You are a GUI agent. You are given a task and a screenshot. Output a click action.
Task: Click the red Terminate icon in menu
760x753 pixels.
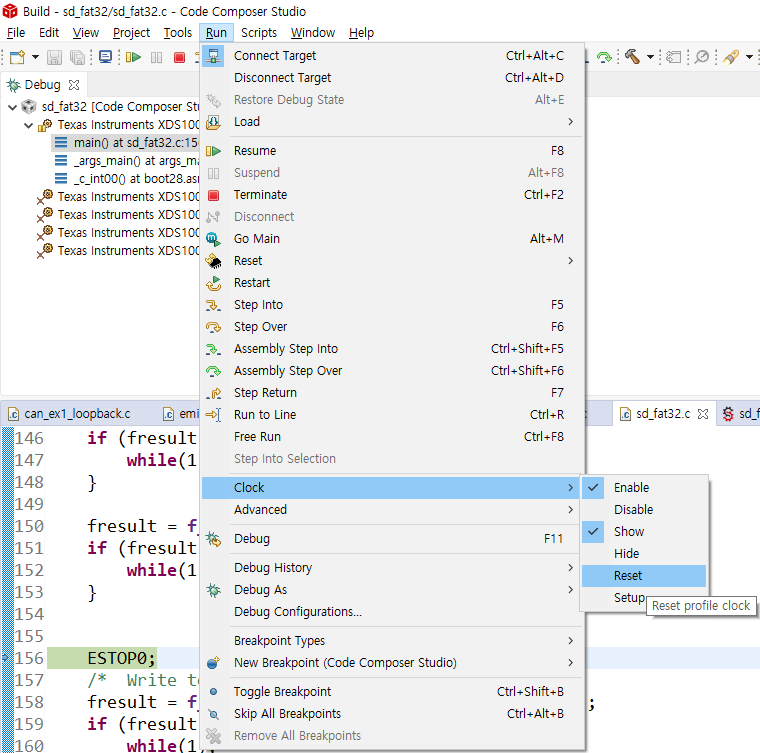click(213, 195)
